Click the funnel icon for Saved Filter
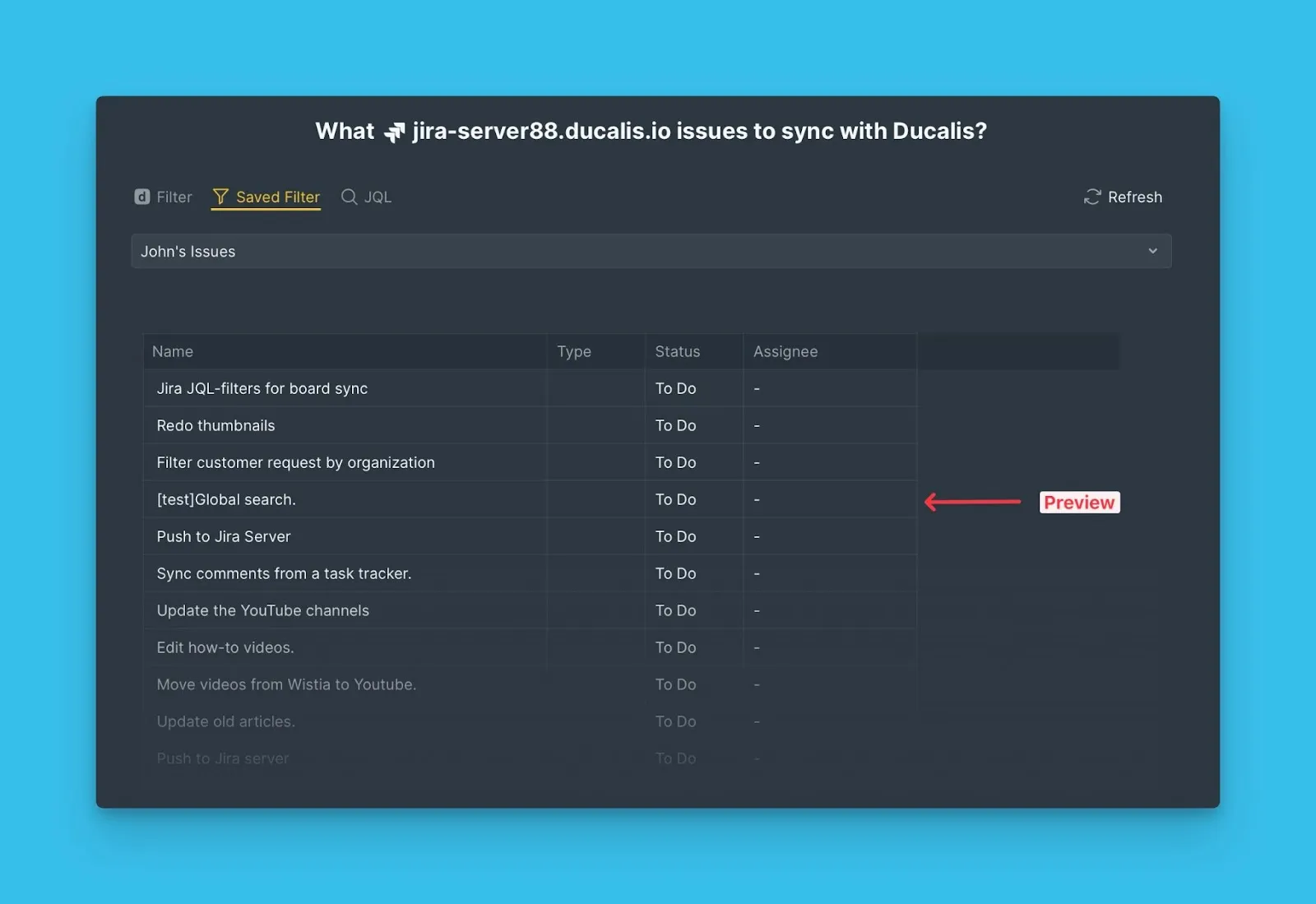 pos(220,197)
